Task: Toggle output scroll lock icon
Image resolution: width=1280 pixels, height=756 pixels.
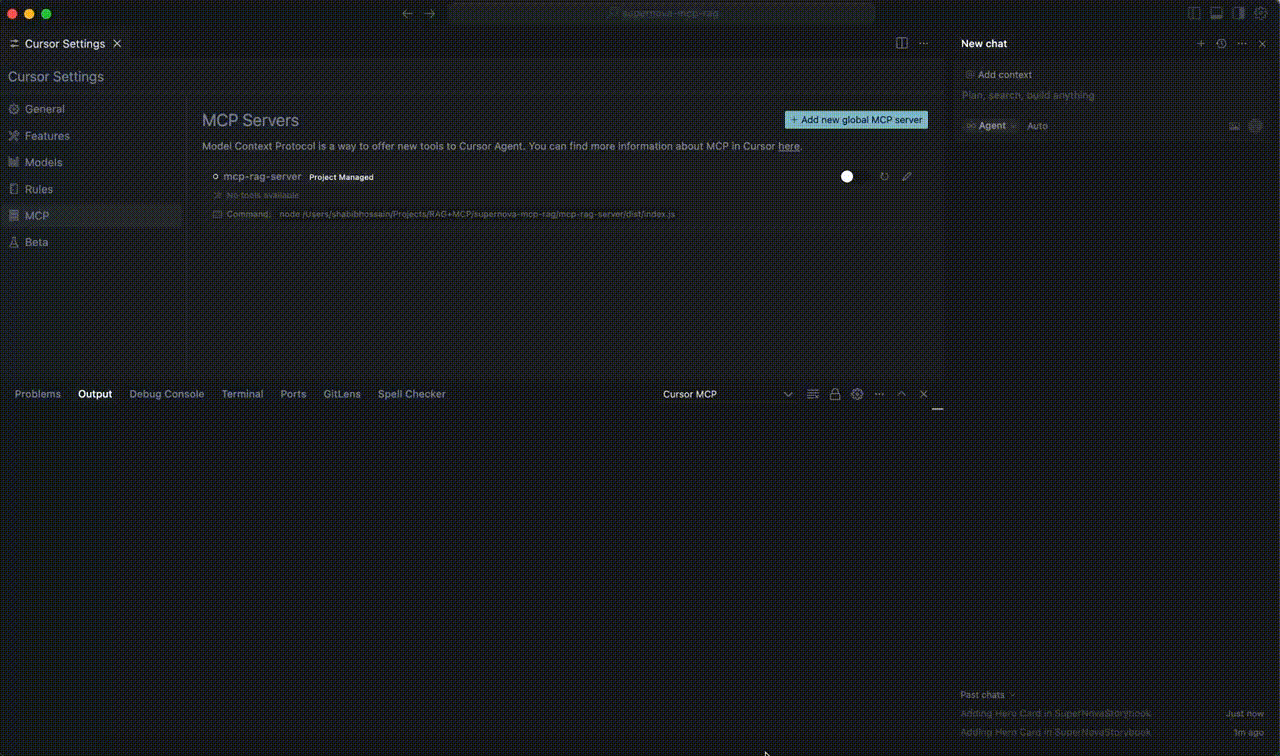Action: [835, 394]
